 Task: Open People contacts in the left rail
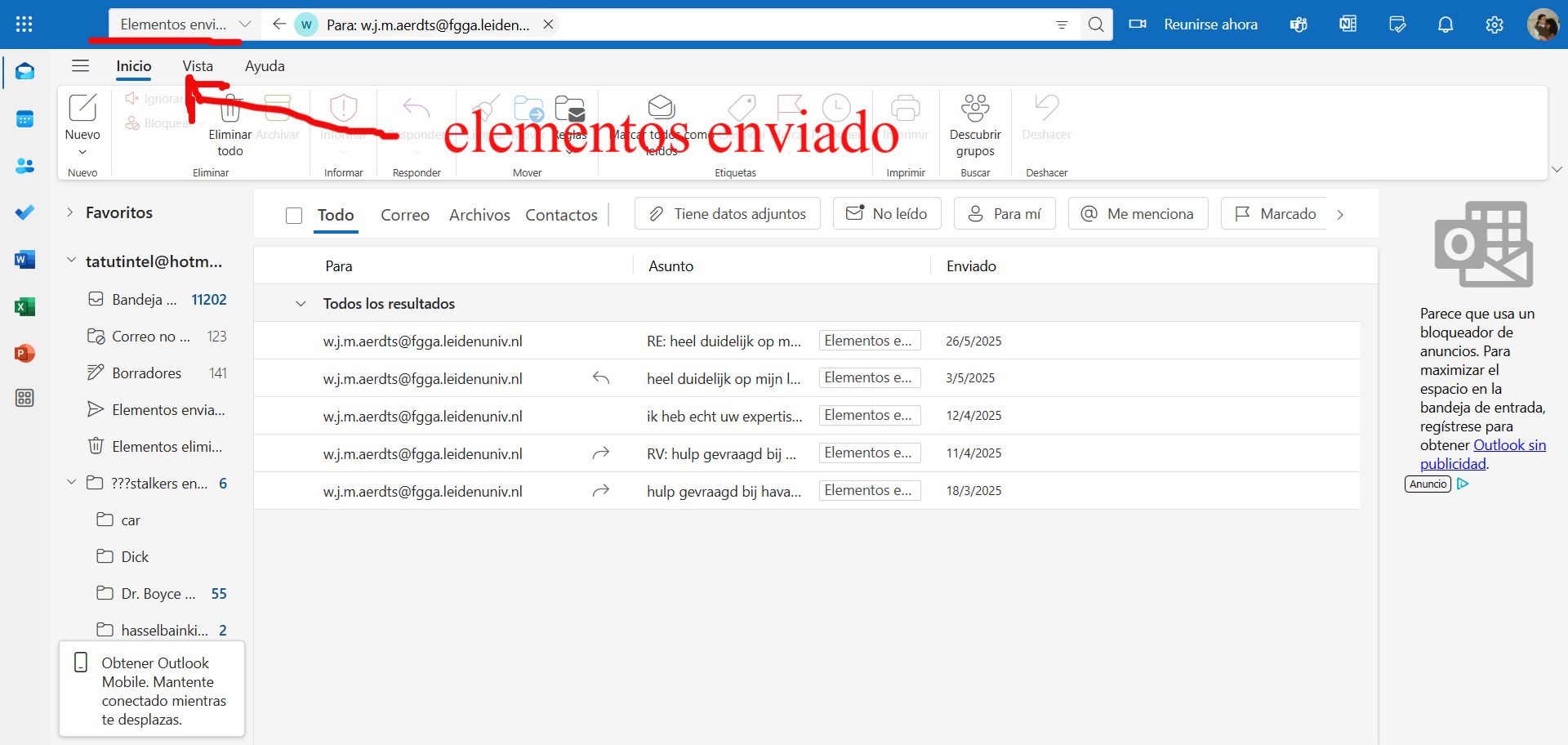(24, 166)
